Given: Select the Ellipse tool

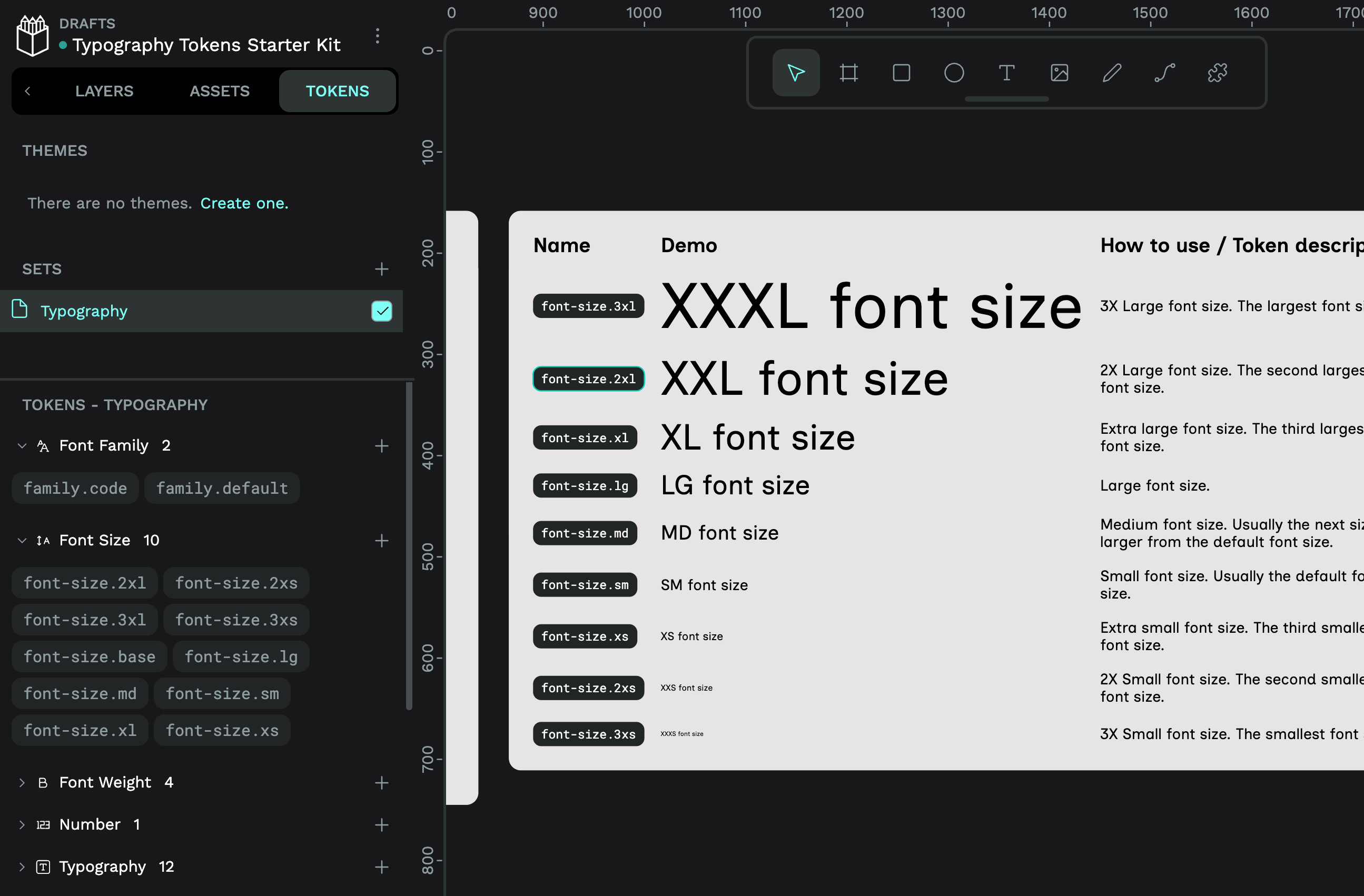Looking at the screenshot, I should click(954, 73).
